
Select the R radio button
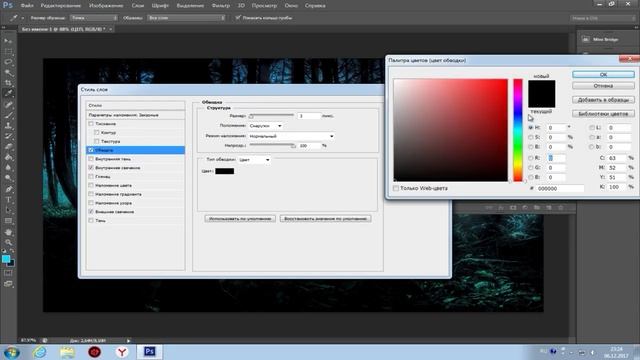[x=531, y=158]
